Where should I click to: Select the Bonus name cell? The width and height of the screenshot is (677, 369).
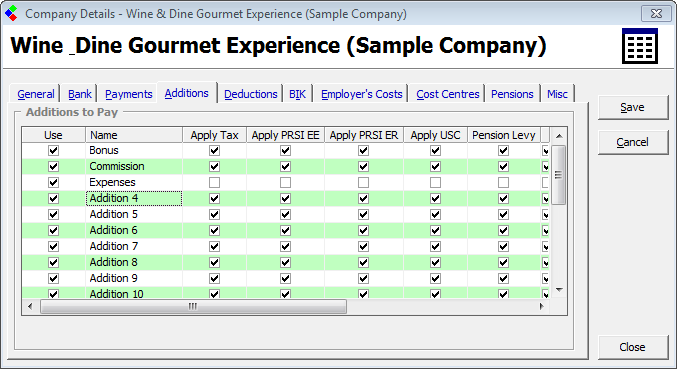(x=134, y=150)
